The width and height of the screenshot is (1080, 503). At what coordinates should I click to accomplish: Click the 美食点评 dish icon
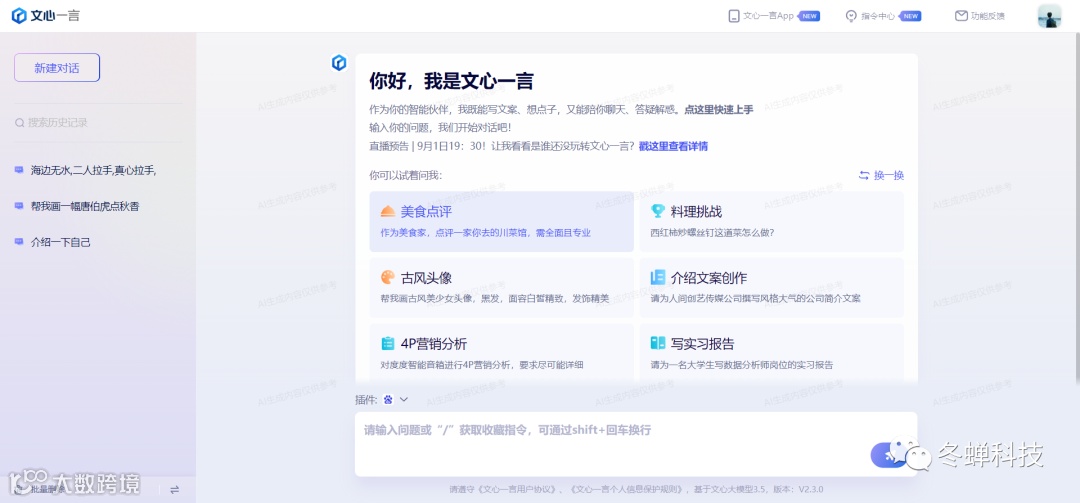pos(388,212)
